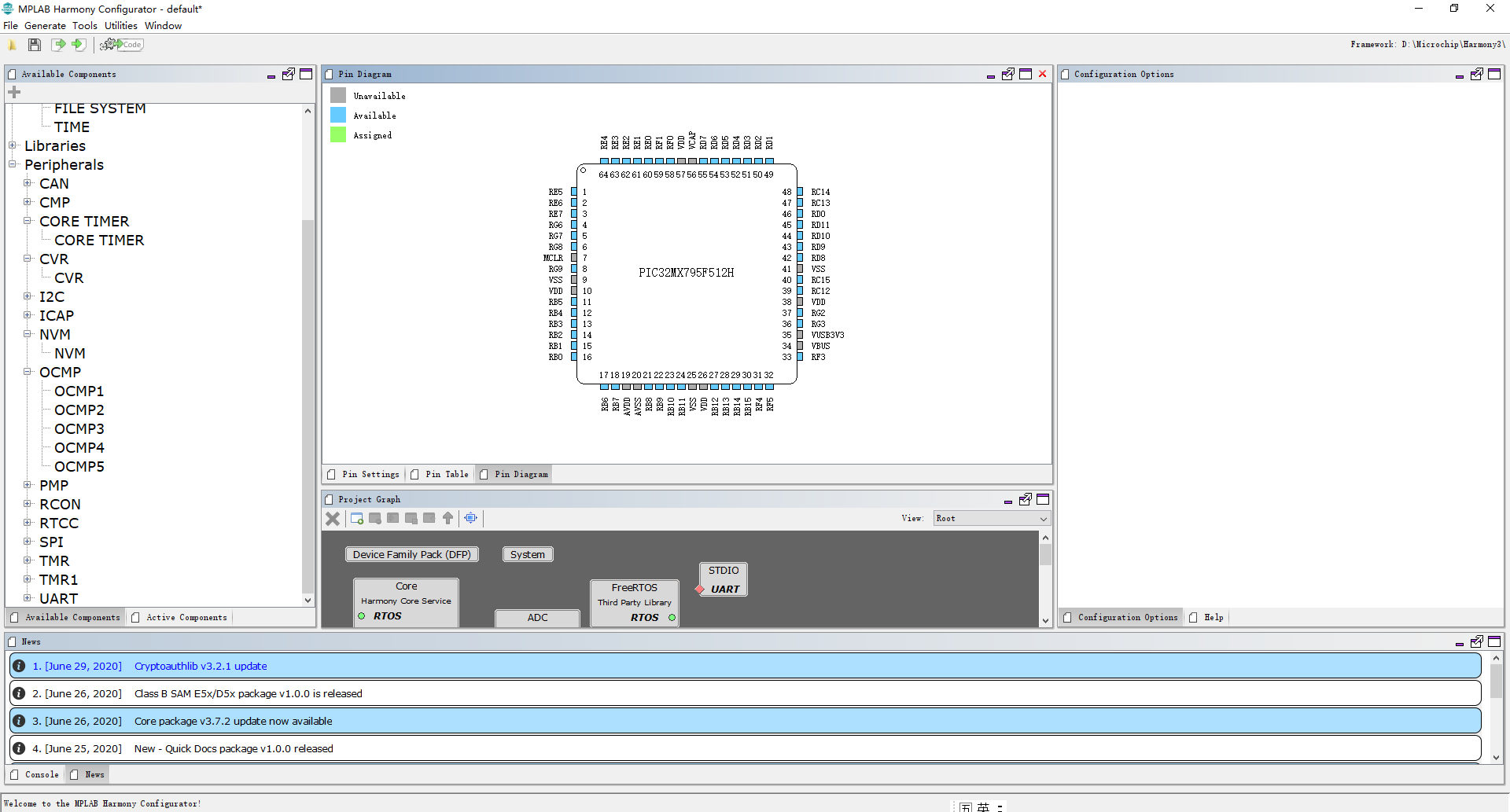This screenshot has height=812, width=1510.
Task: Expand the SPI peripheral node
Action: 28,542
